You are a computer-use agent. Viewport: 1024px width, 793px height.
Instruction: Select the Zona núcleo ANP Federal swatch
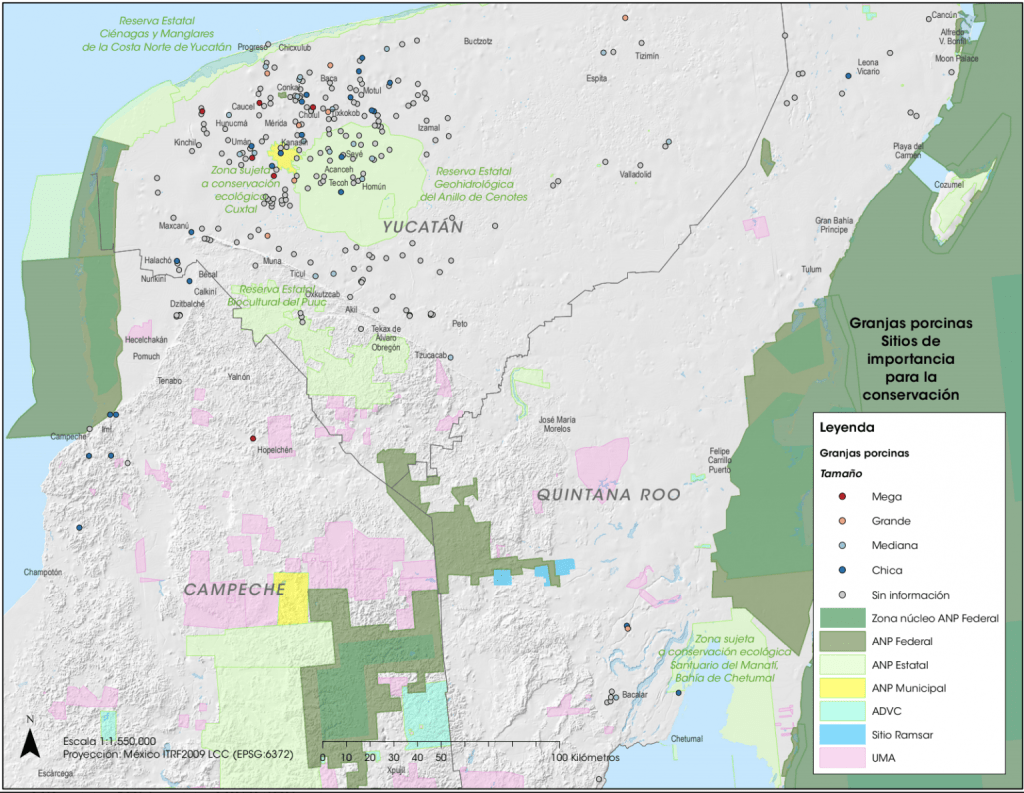tap(842, 618)
